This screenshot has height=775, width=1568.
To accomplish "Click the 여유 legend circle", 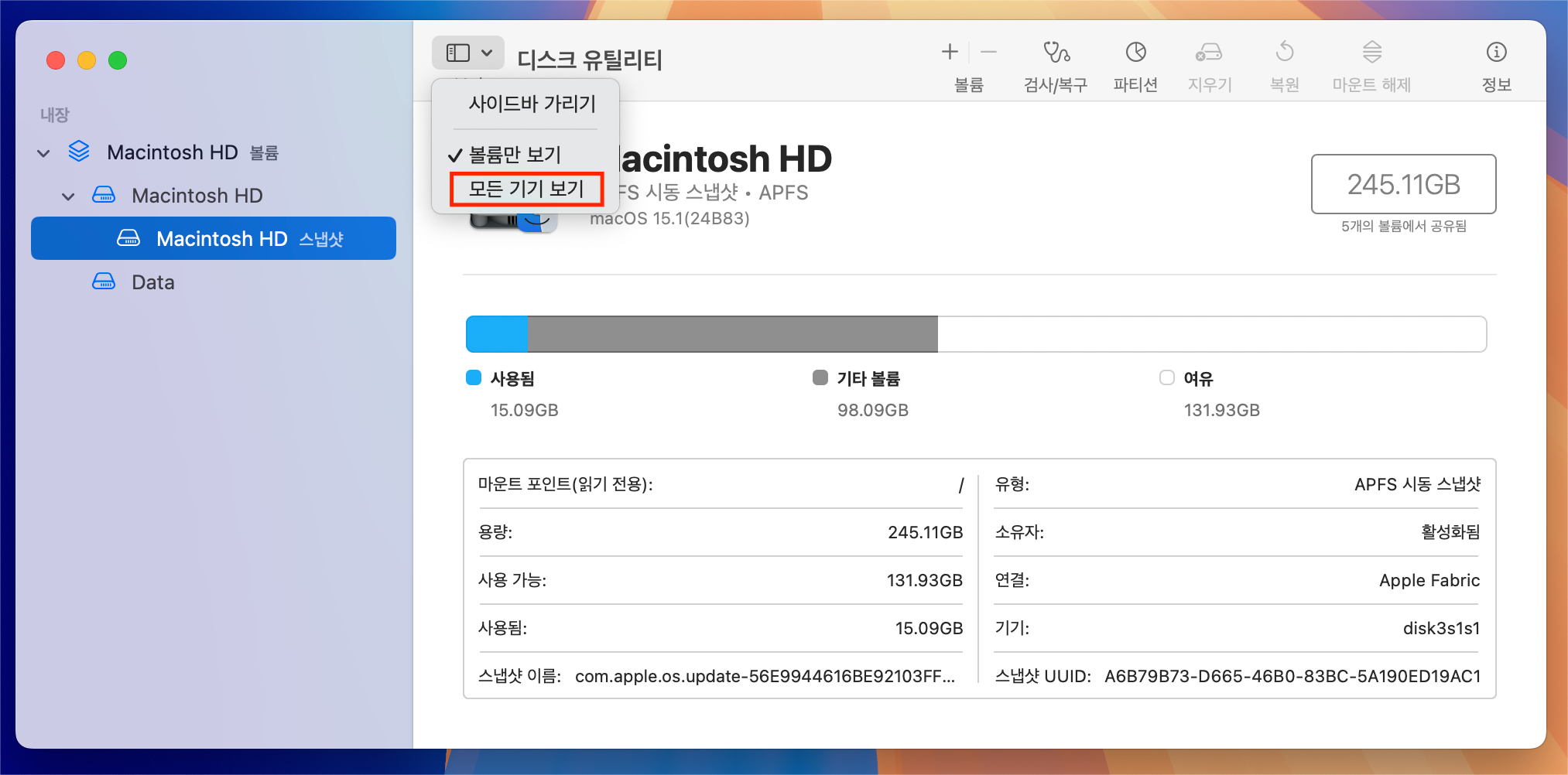I will (x=1166, y=377).
